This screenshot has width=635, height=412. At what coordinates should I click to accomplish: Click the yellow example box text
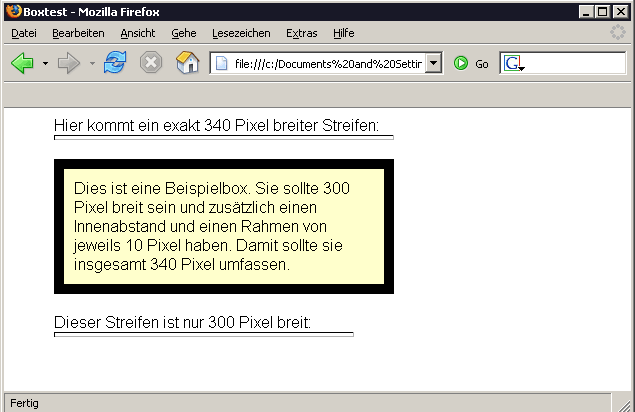(x=223, y=226)
